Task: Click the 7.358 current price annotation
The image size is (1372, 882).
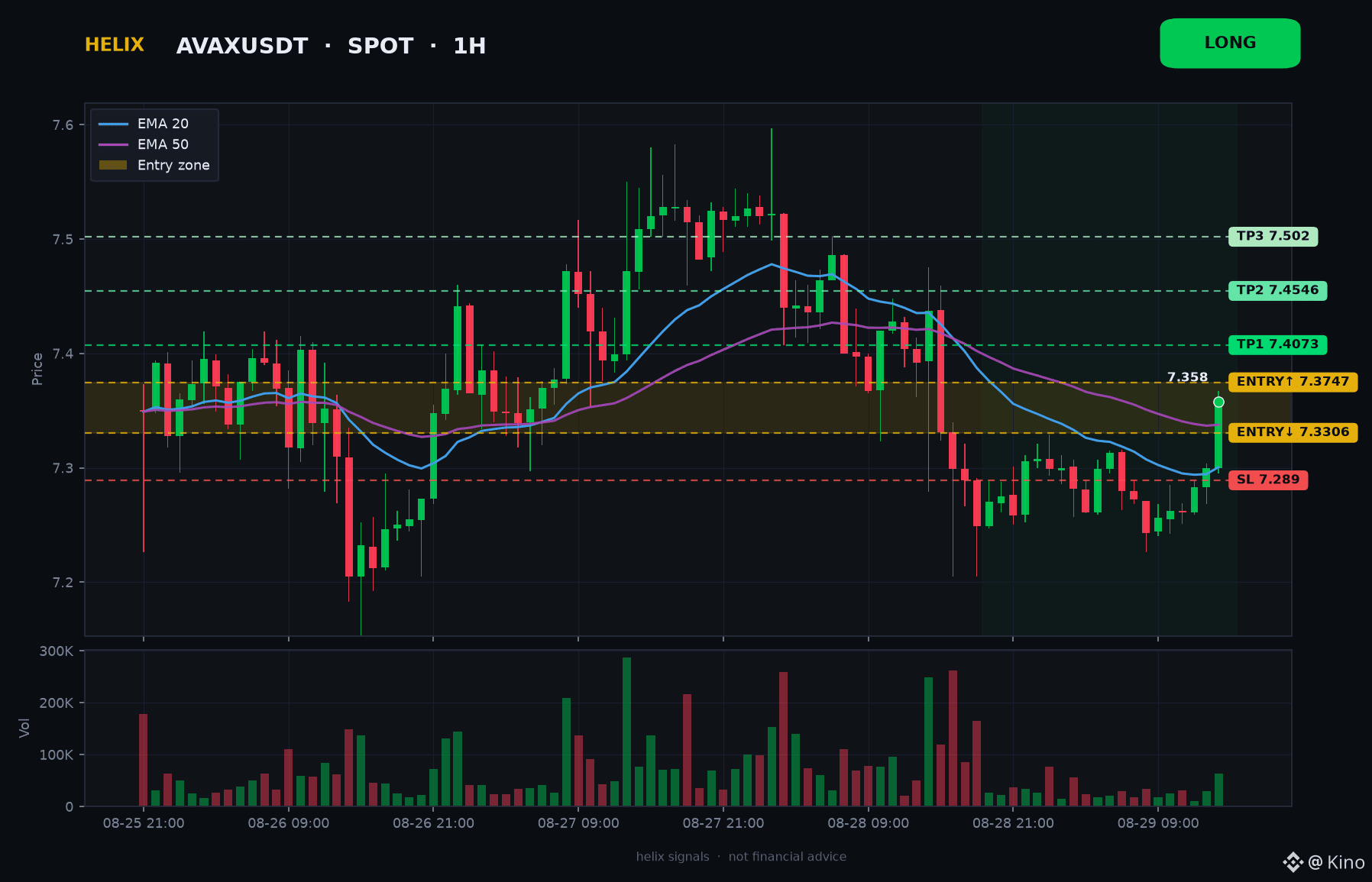Action: 1187,377
